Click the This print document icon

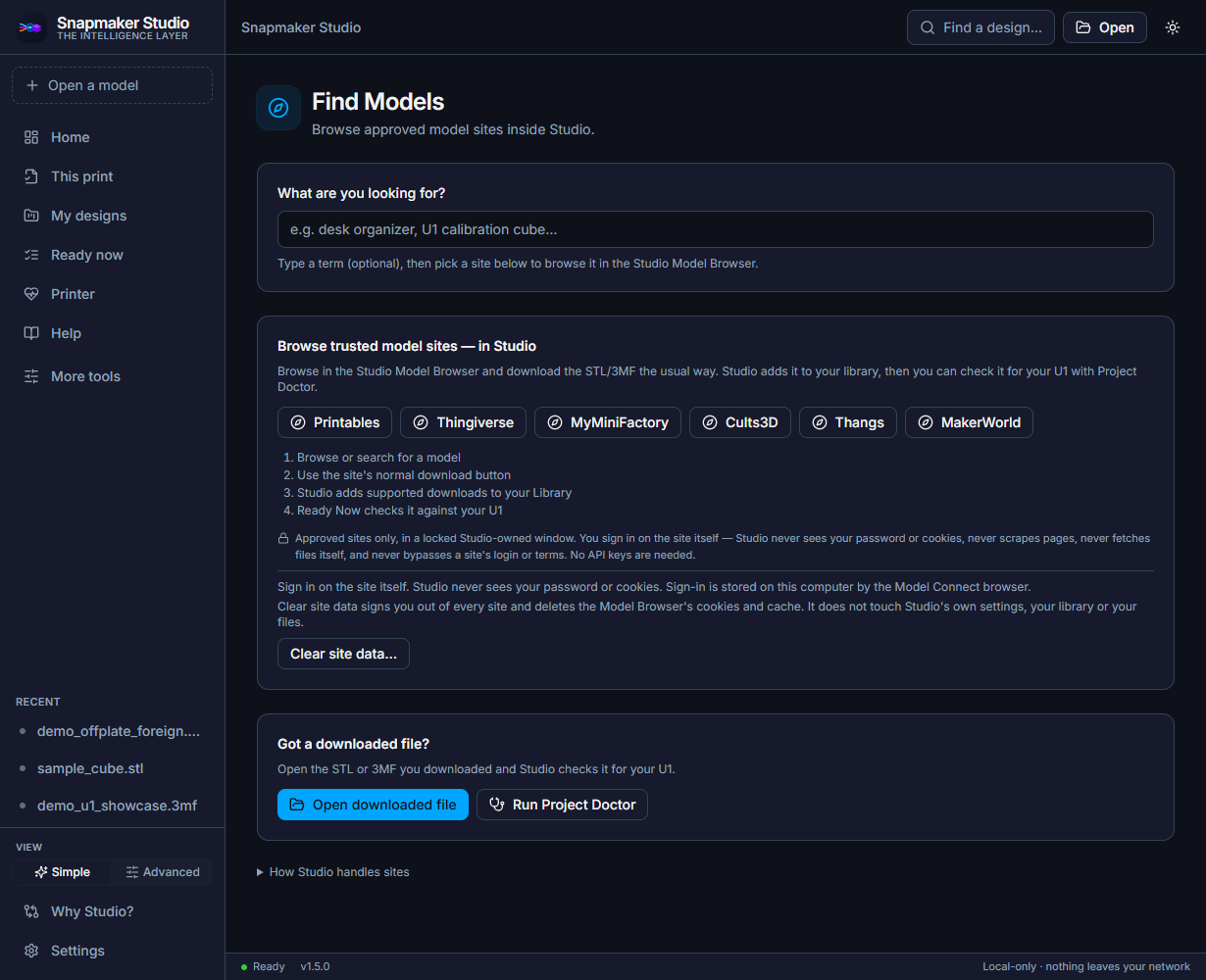coord(31,176)
